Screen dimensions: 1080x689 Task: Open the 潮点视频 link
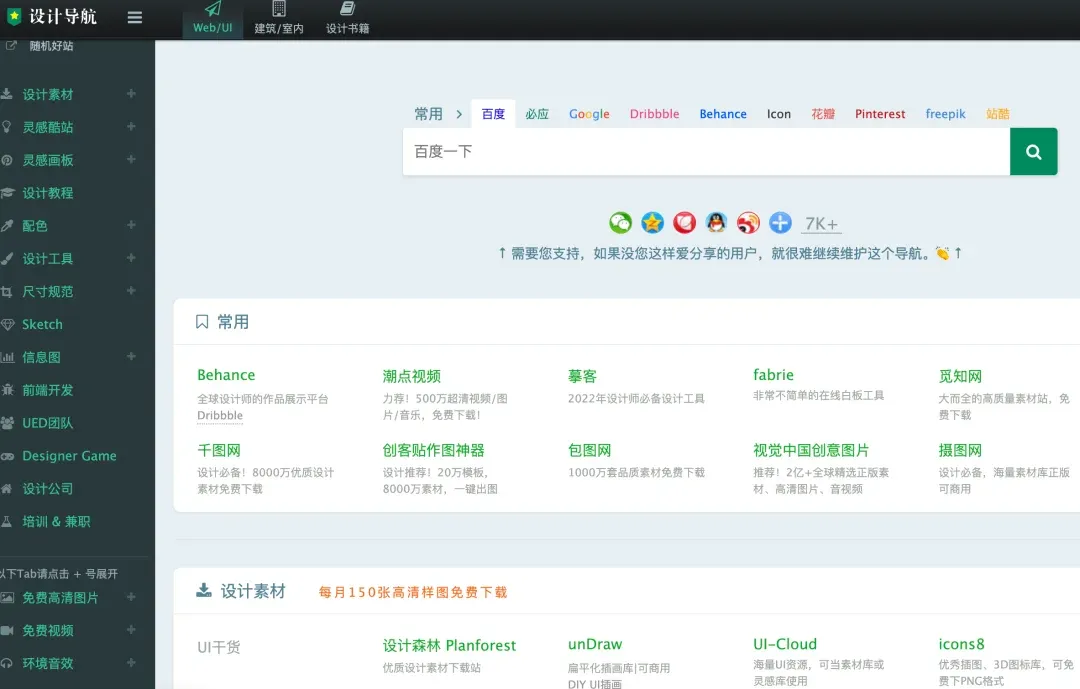point(412,376)
